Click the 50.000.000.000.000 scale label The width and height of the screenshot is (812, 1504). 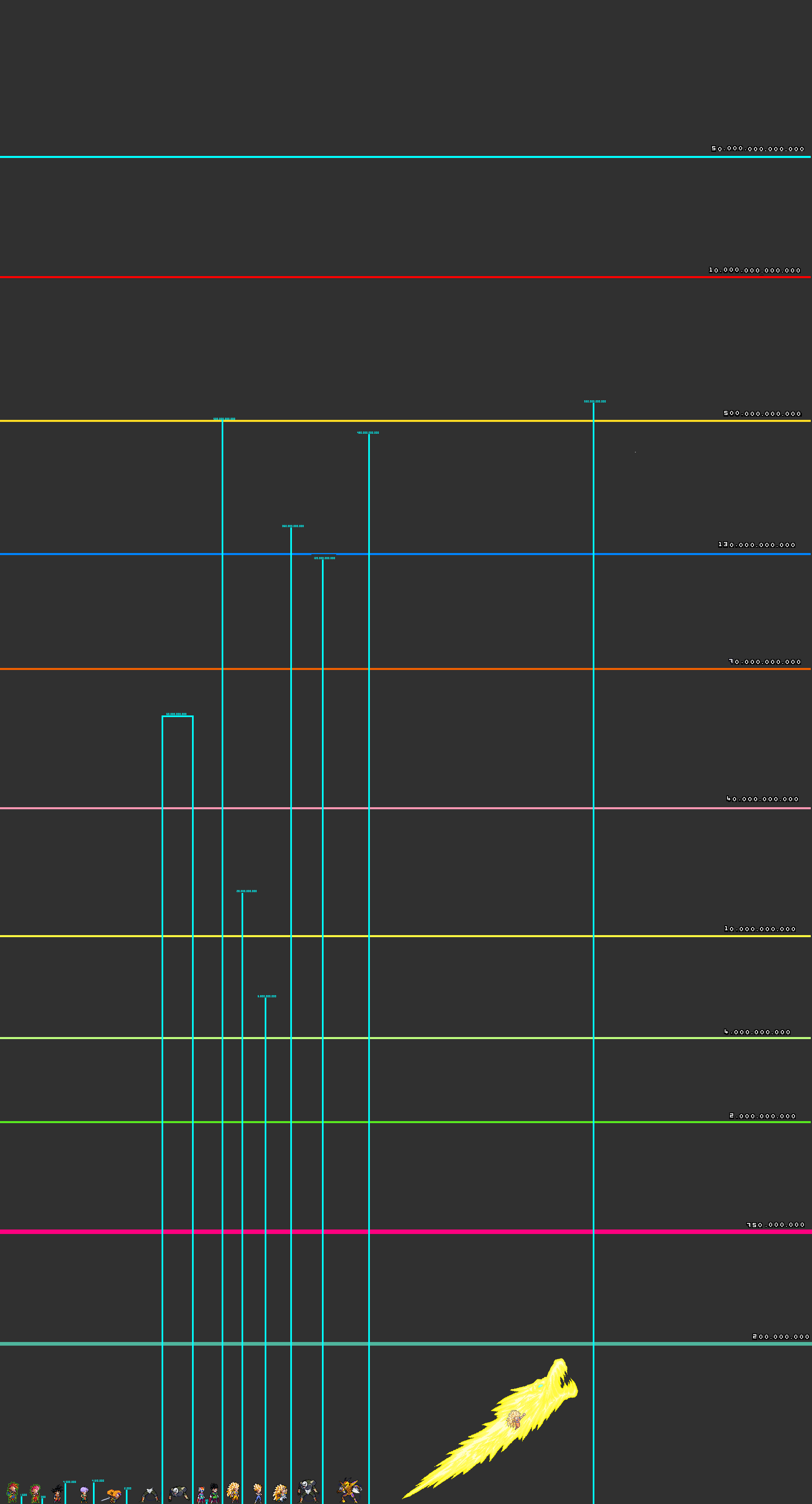coord(757,149)
